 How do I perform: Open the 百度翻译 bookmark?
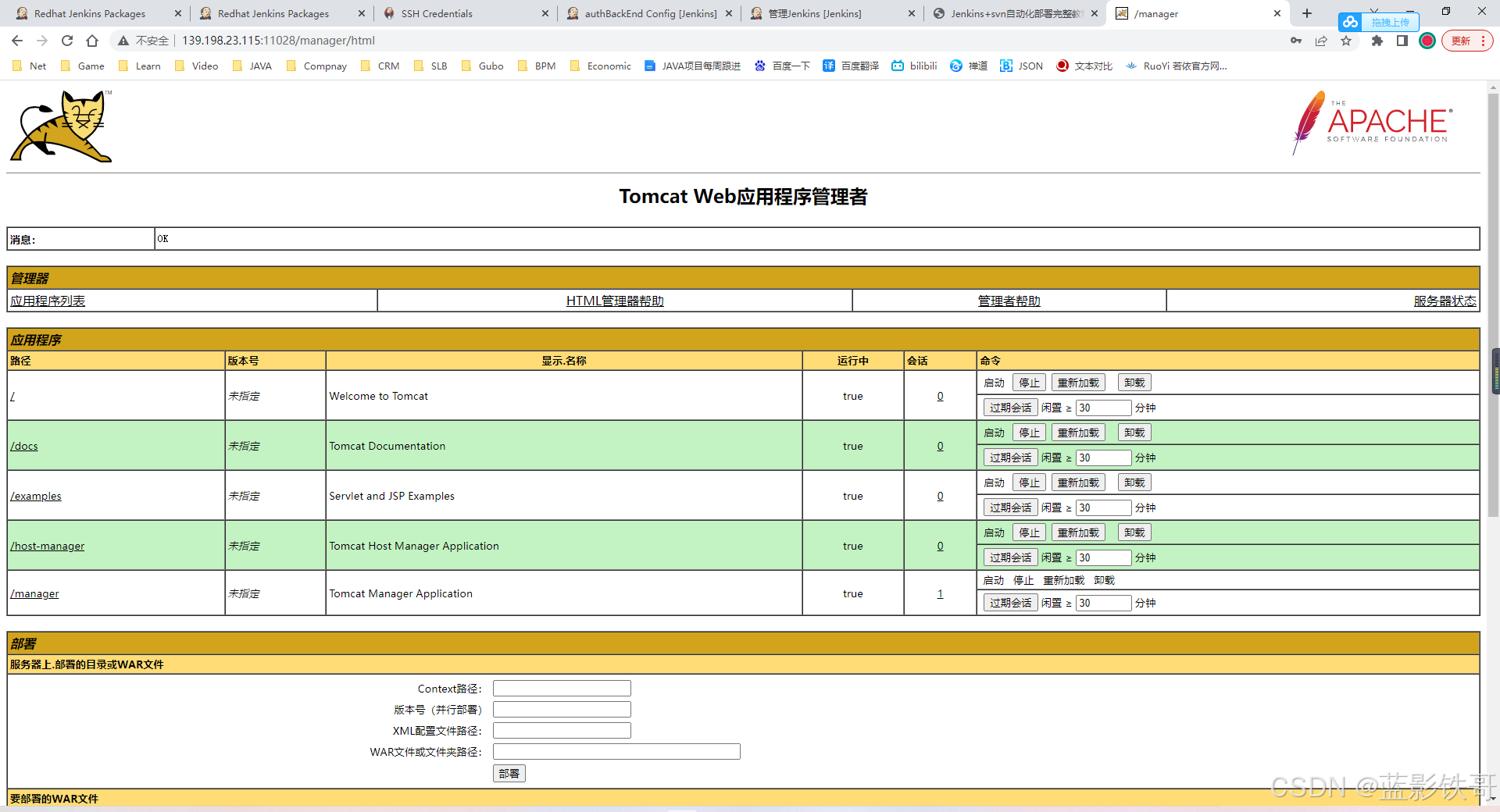[851, 66]
